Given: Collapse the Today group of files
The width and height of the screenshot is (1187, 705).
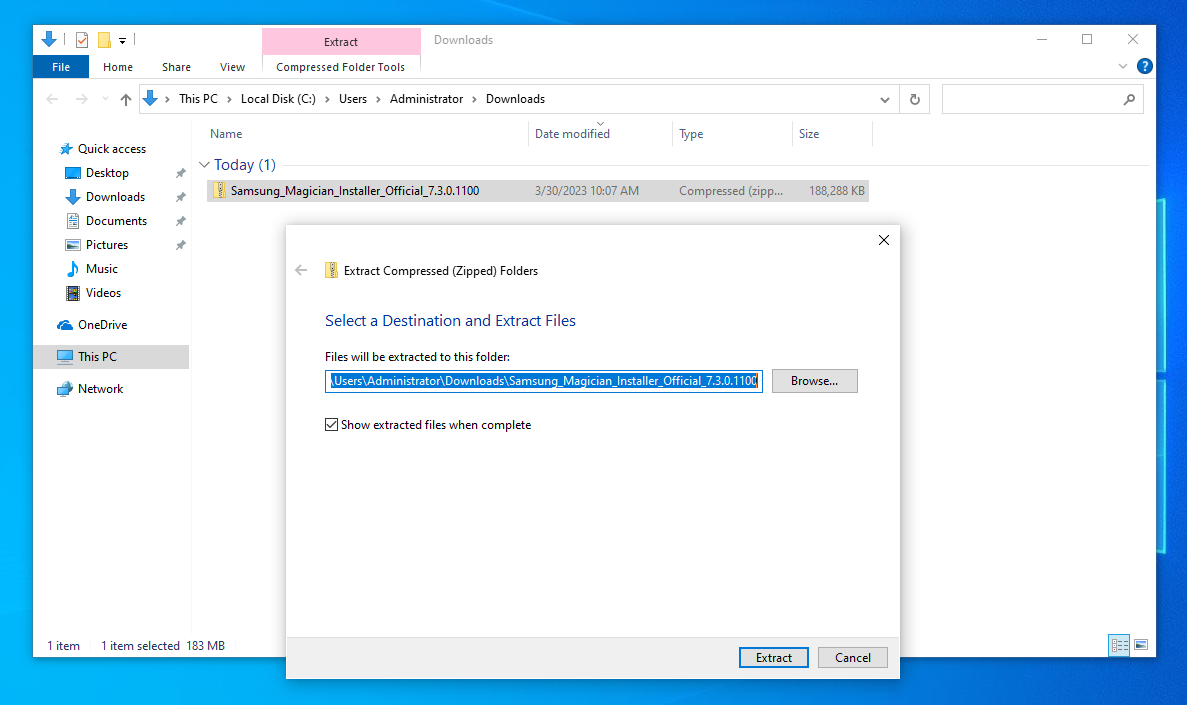Looking at the screenshot, I should pyautogui.click(x=206, y=164).
